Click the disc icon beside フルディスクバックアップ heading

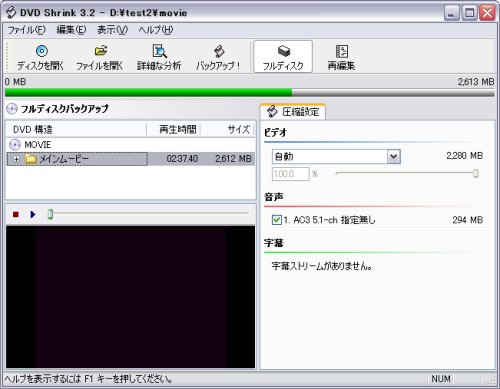(x=12, y=109)
